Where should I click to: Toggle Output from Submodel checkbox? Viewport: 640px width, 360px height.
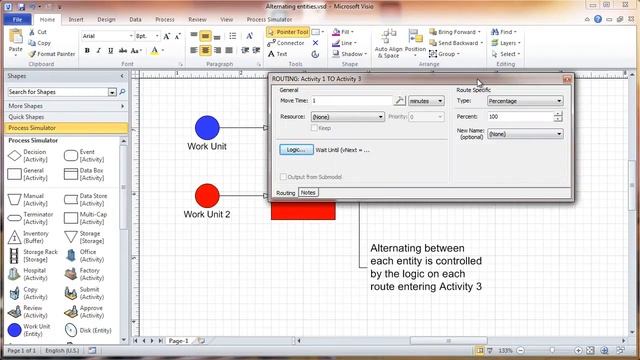[283, 177]
